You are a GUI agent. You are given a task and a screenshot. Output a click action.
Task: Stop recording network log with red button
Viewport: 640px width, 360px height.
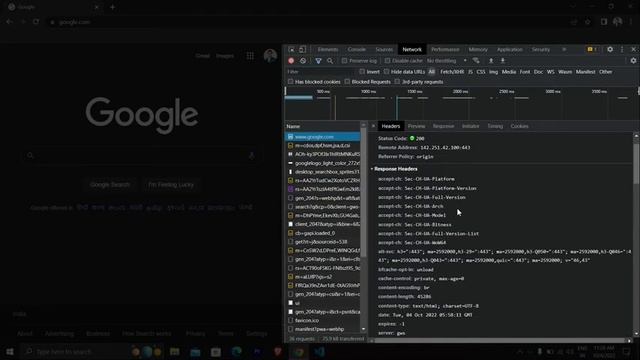291,61
